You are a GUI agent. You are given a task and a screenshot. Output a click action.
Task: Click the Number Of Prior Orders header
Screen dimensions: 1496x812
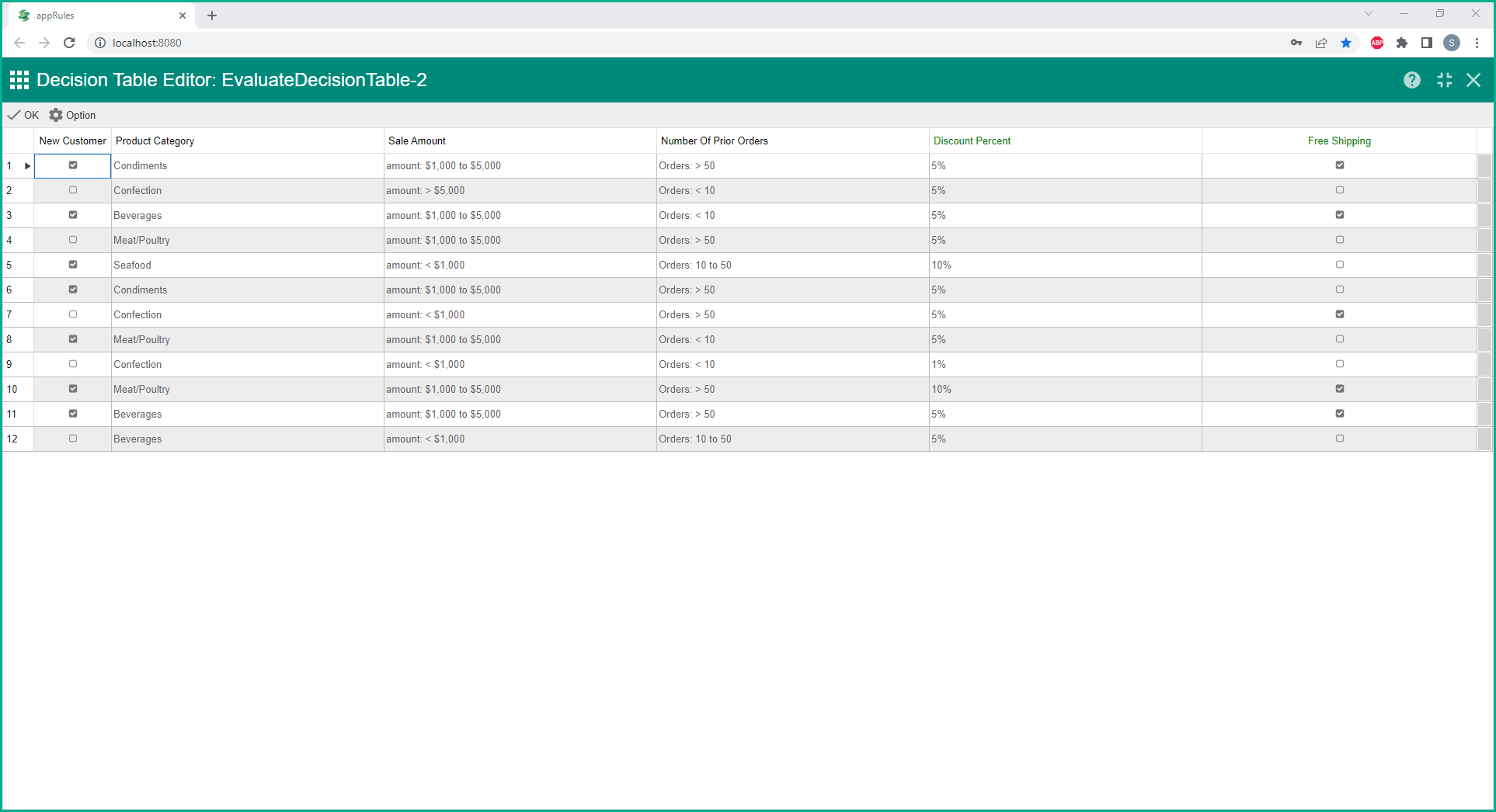(793, 141)
